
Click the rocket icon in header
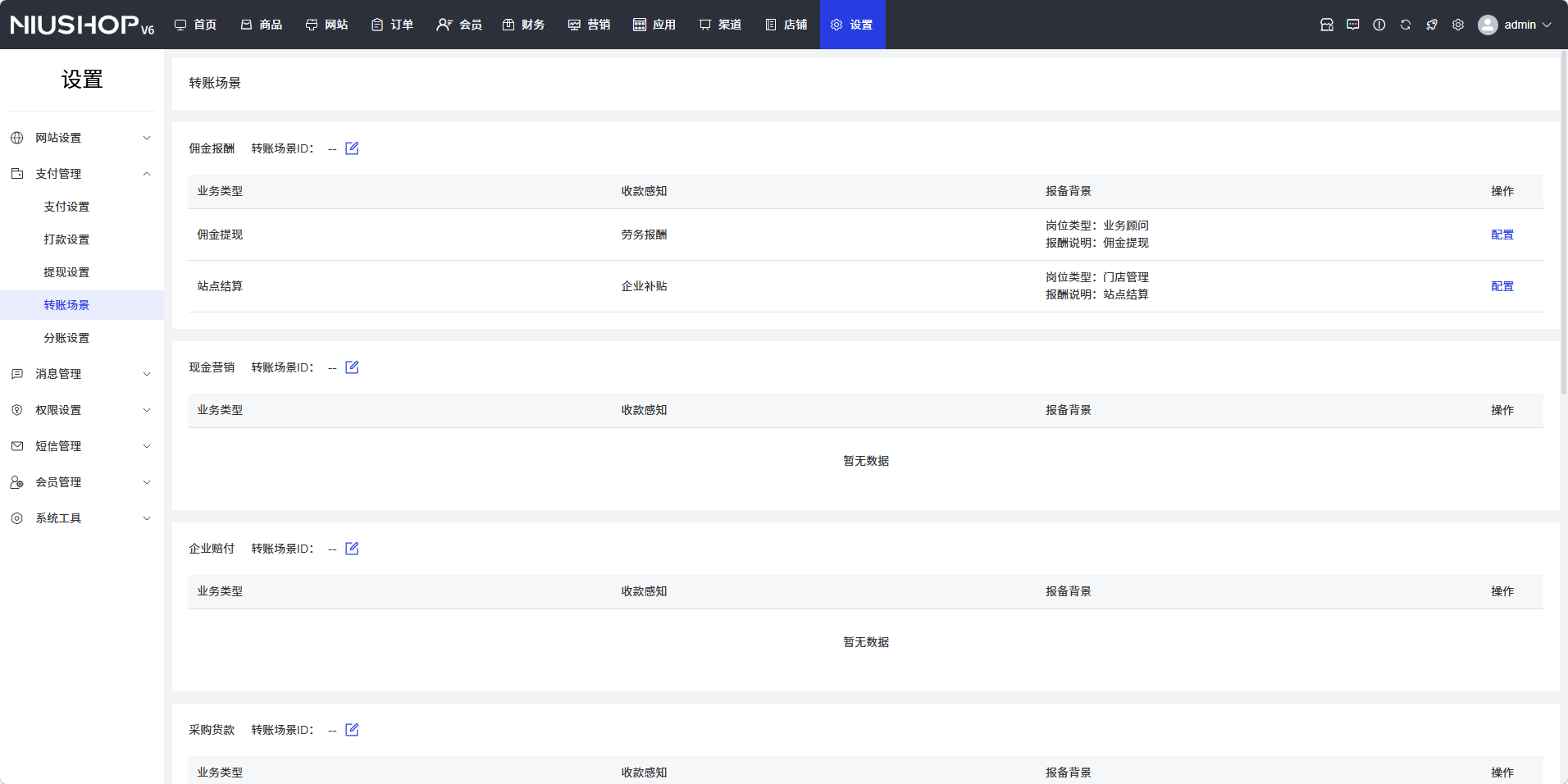tap(1431, 25)
